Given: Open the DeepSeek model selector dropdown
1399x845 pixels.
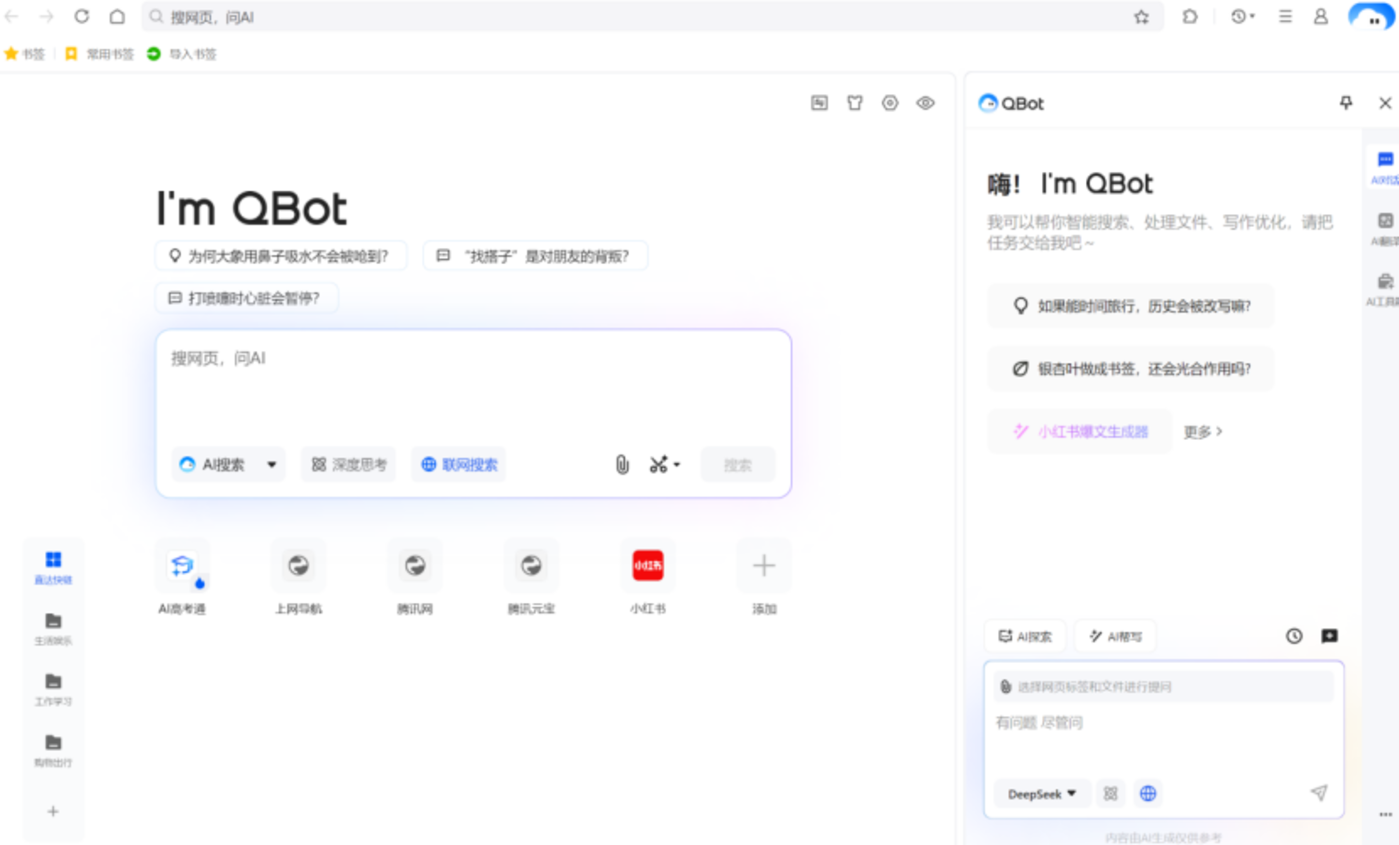Looking at the screenshot, I should (x=1042, y=793).
